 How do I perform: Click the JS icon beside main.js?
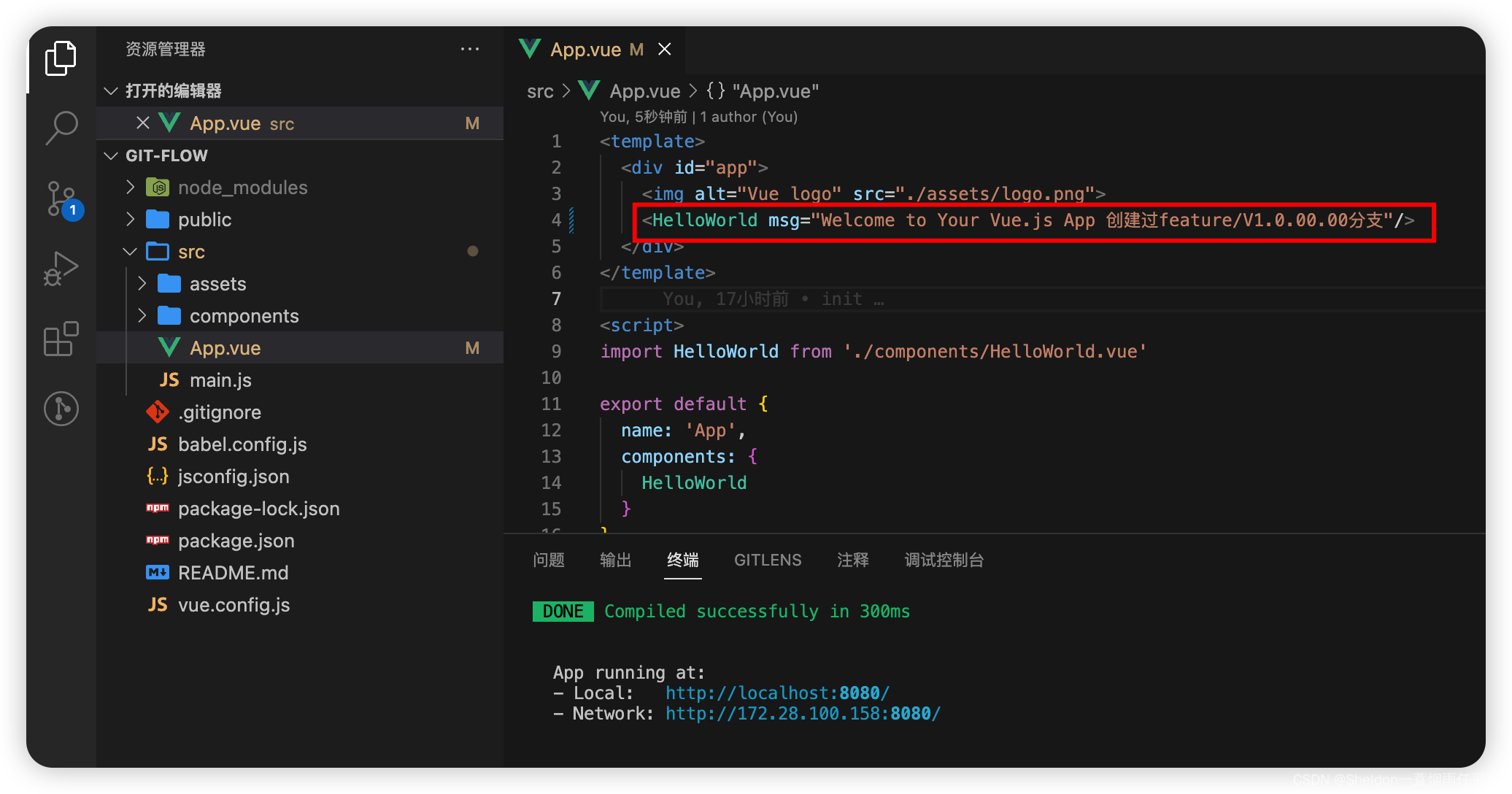click(169, 380)
